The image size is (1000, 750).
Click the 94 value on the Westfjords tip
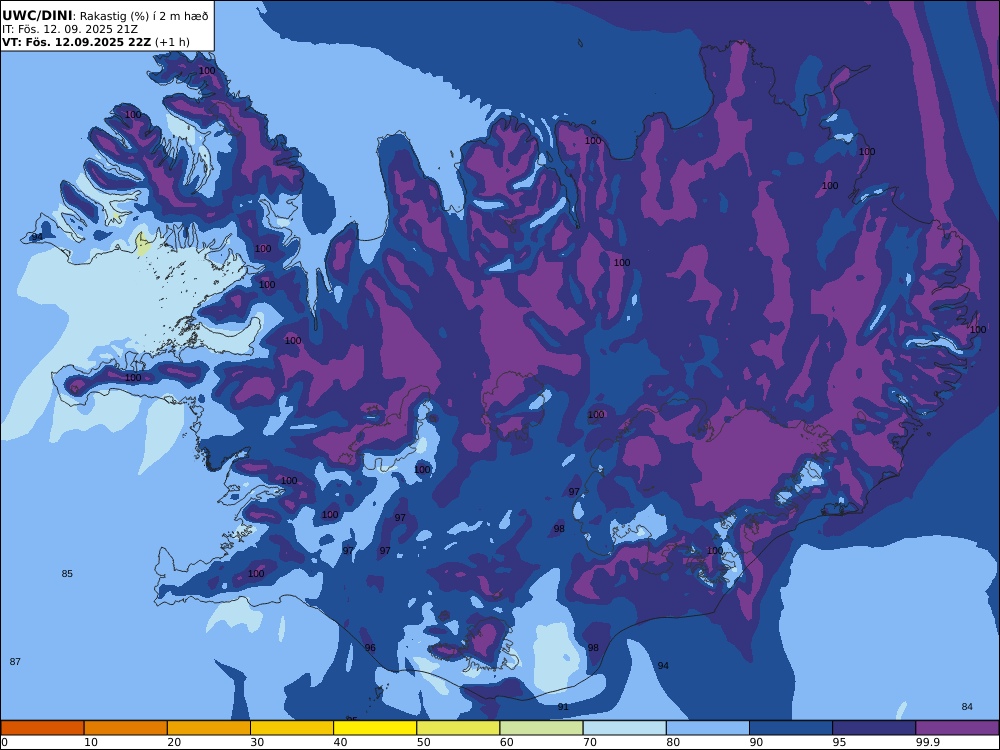[x=37, y=237]
